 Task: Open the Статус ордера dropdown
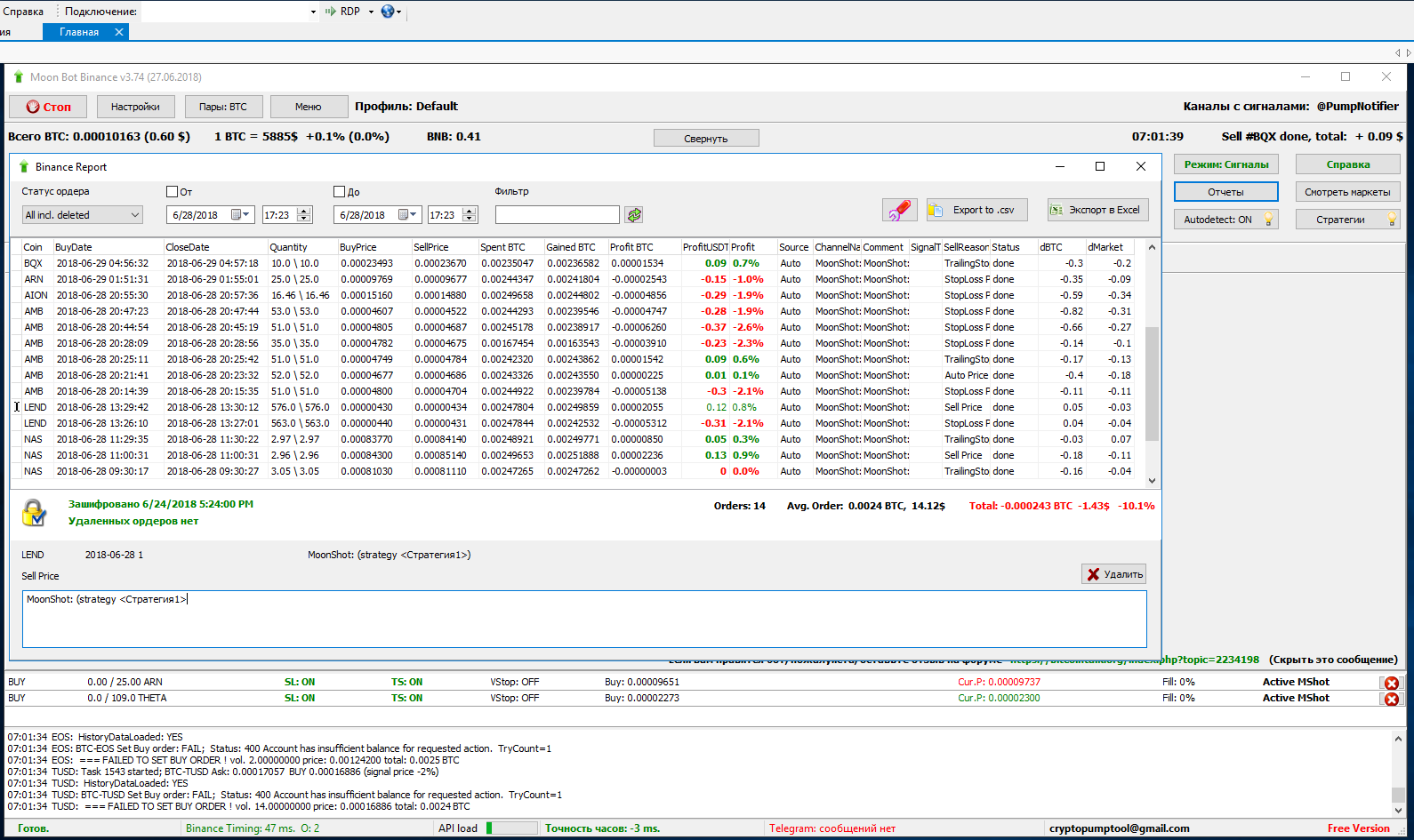[82, 215]
